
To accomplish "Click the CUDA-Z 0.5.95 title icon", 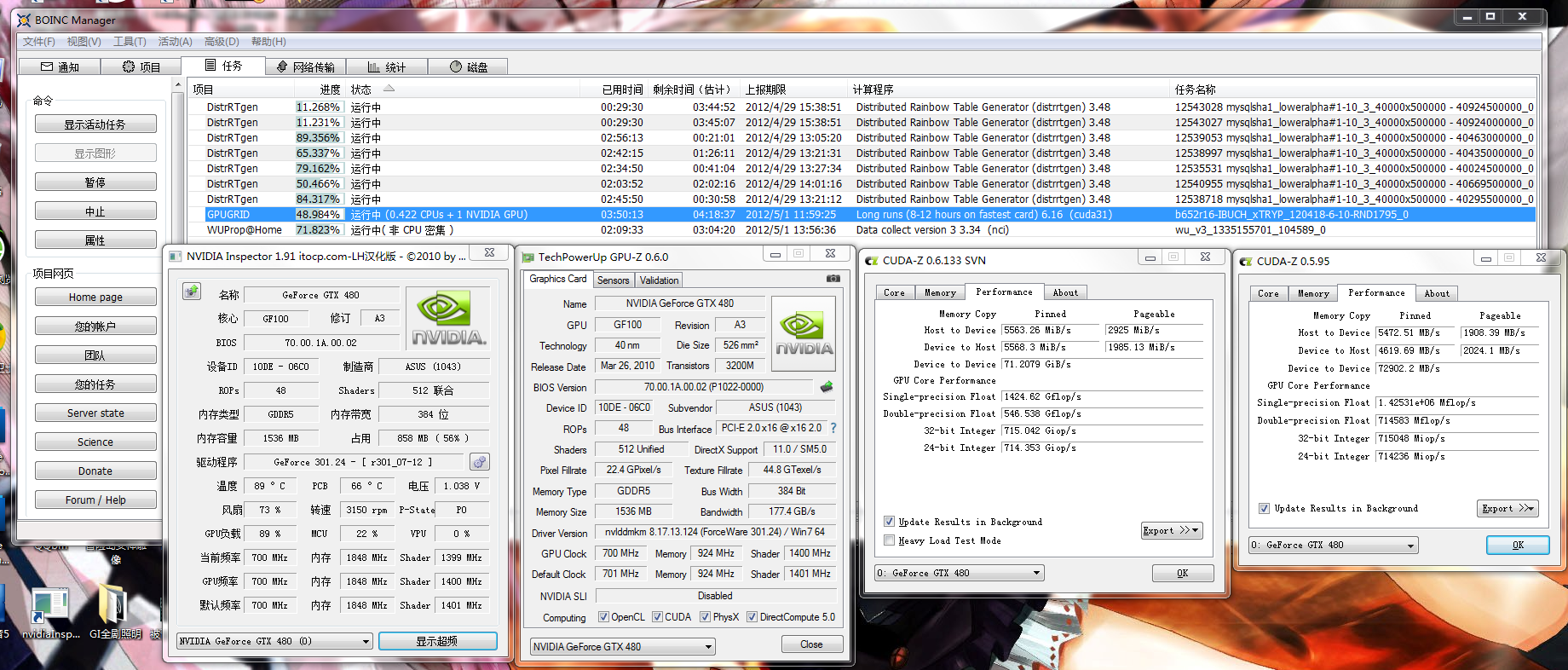I will click(x=1246, y=262).
